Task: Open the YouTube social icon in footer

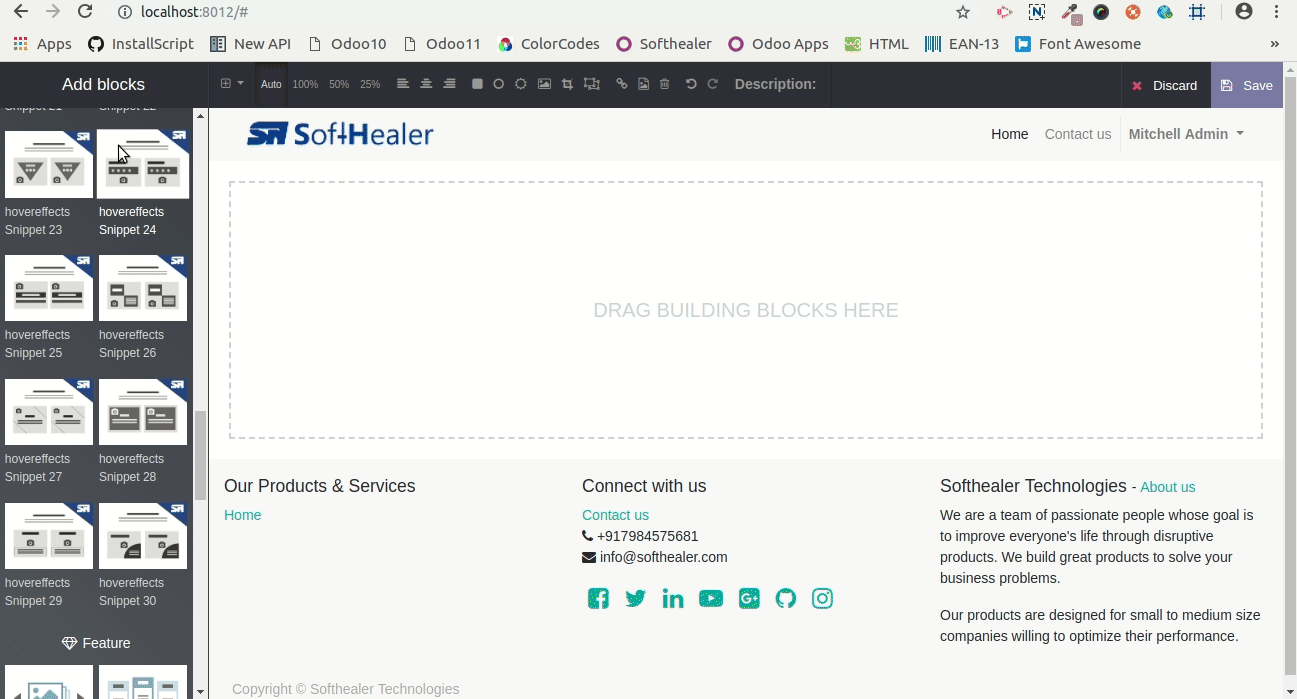Action: (711, 599)
